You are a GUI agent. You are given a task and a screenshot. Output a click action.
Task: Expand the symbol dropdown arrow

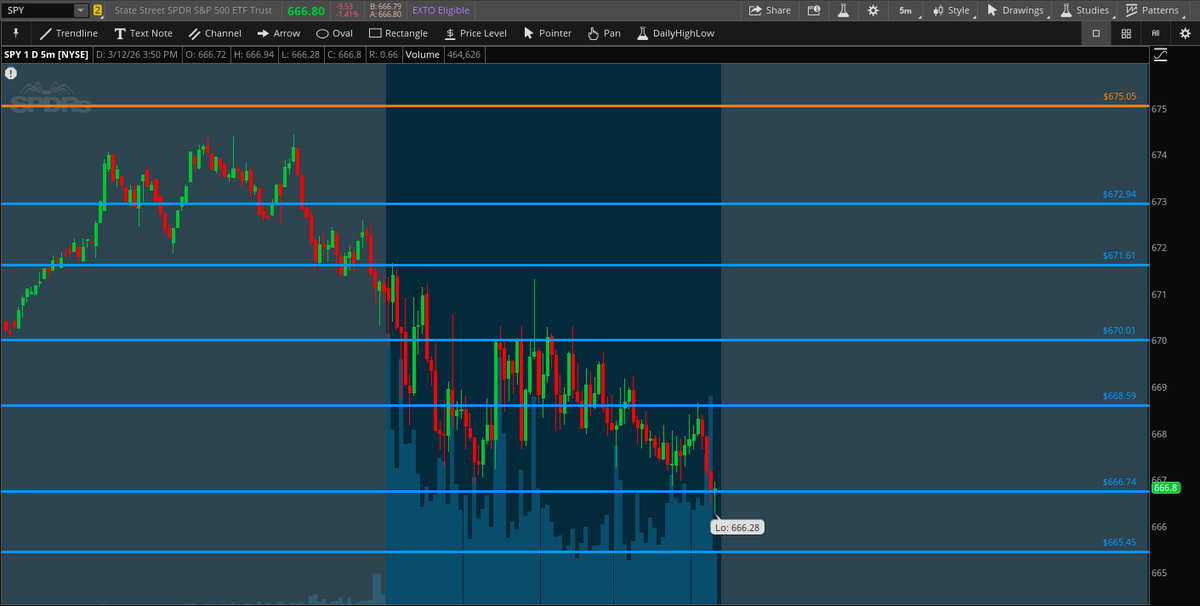pos(80,10)
